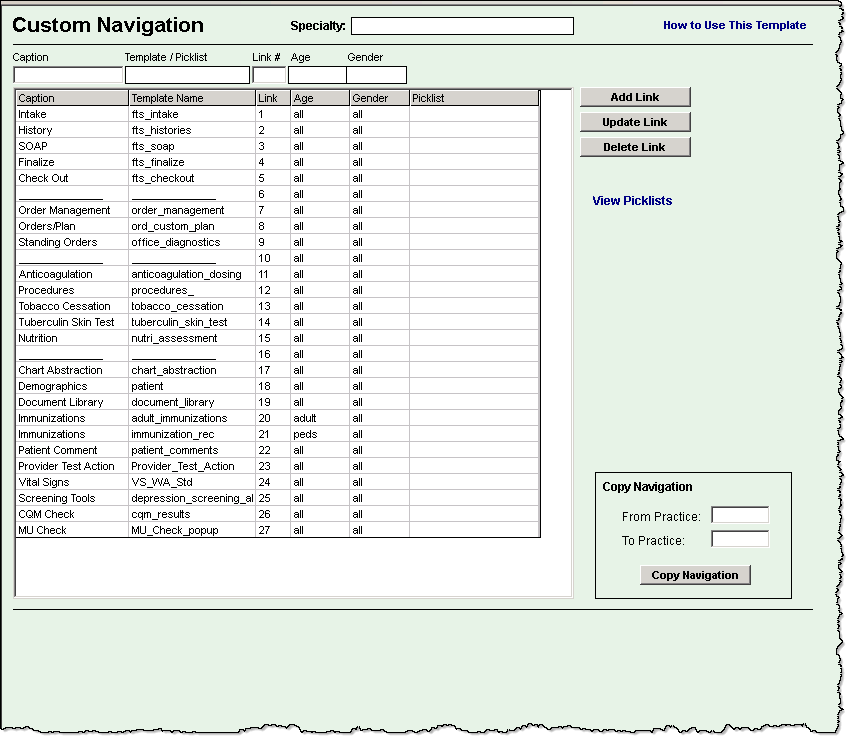This screenshot has height=739, width=850.
Task: Click the Delete Link button
Action: pyautogui.click(x=635, y=147)
